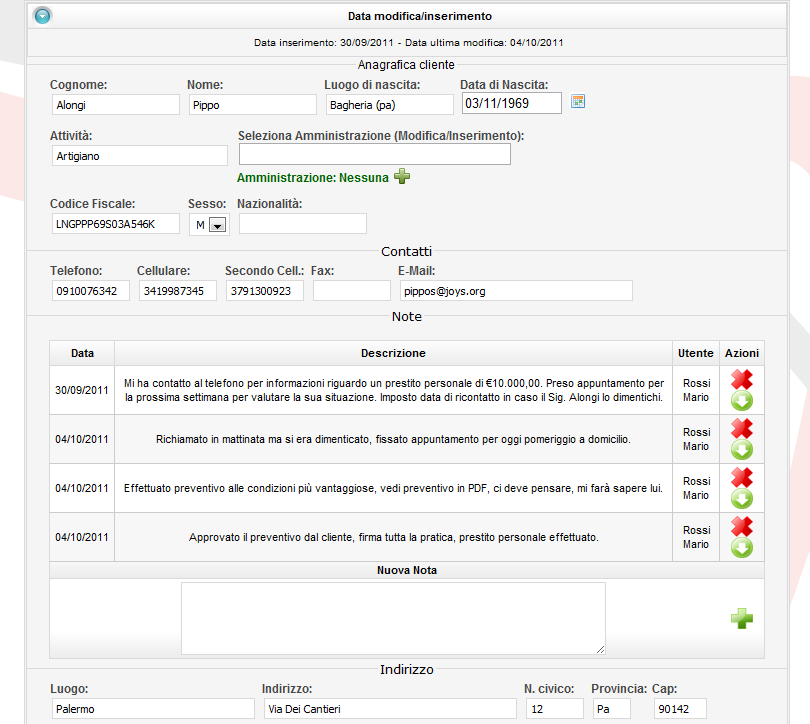Click green down arrow on 'Richiamato in mattinata' note
The height and width of the screenshot is (724, 810).
(742, 450)
